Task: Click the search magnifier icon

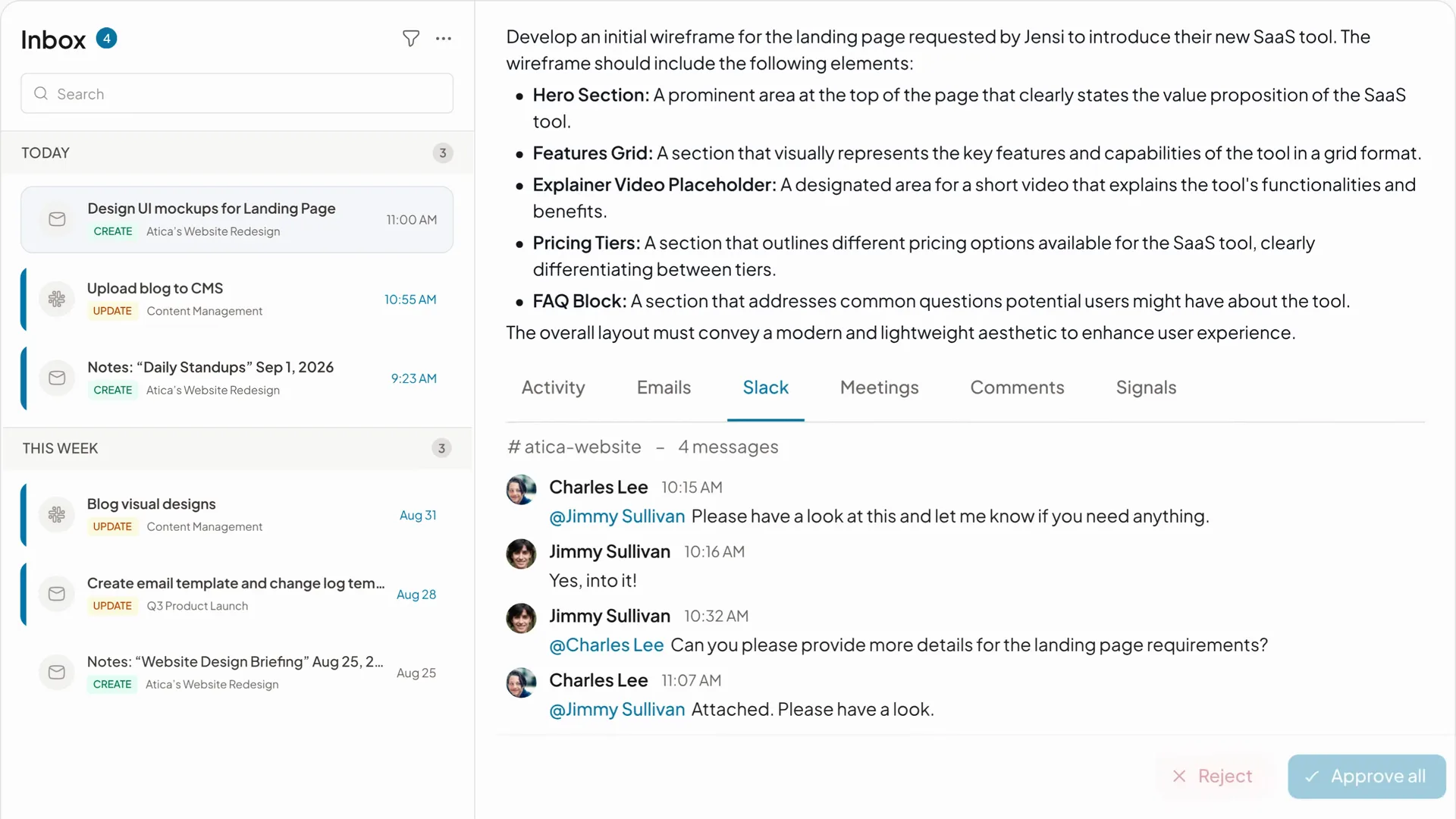Action: (x=41, y=93)
